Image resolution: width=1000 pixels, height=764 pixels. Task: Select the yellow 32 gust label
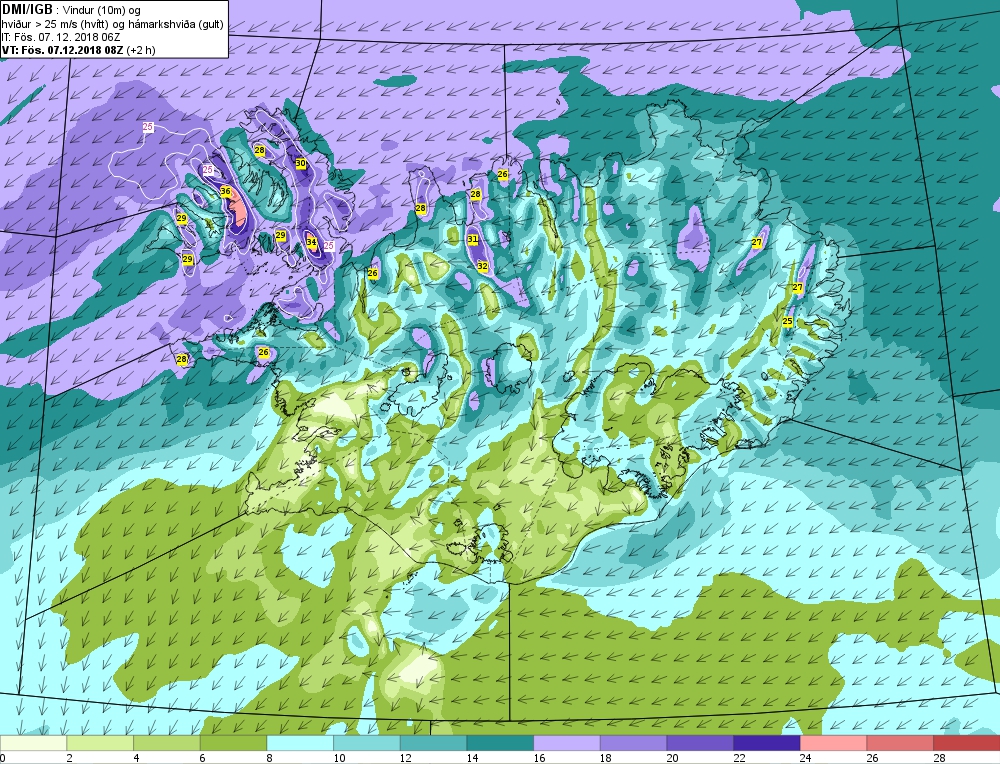coord(482,266)
